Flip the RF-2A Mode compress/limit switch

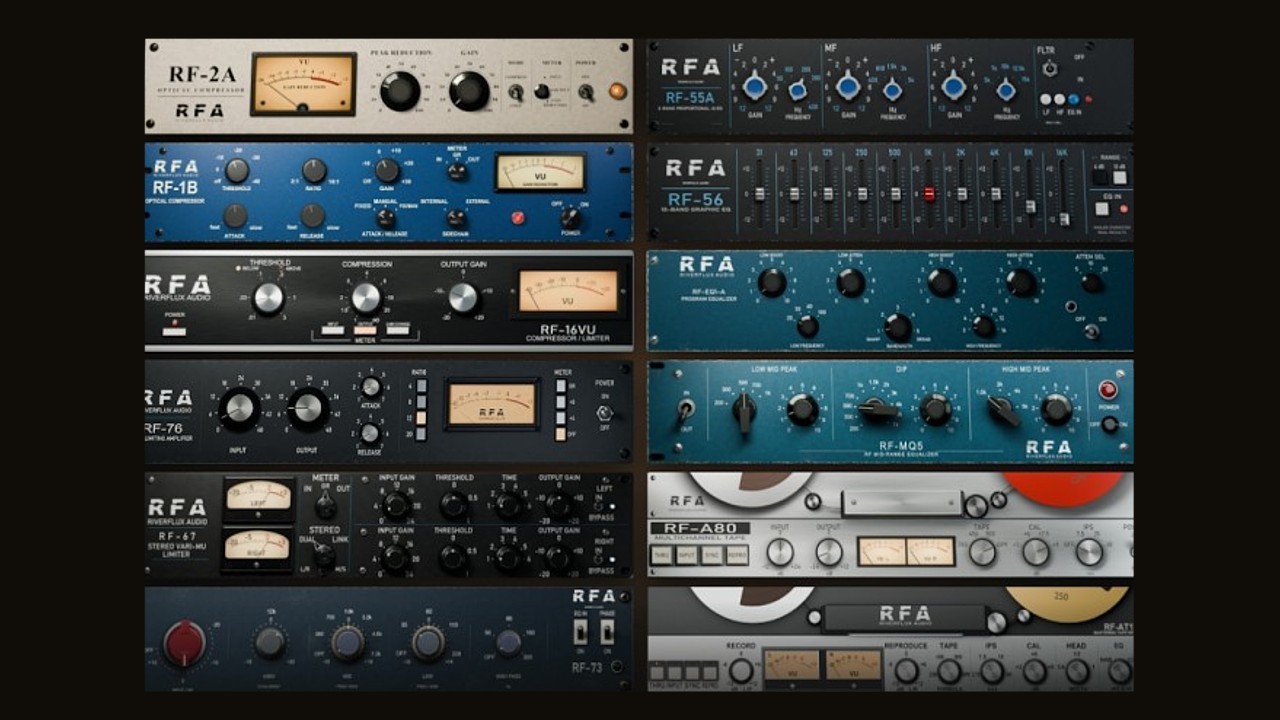[516, 92]
